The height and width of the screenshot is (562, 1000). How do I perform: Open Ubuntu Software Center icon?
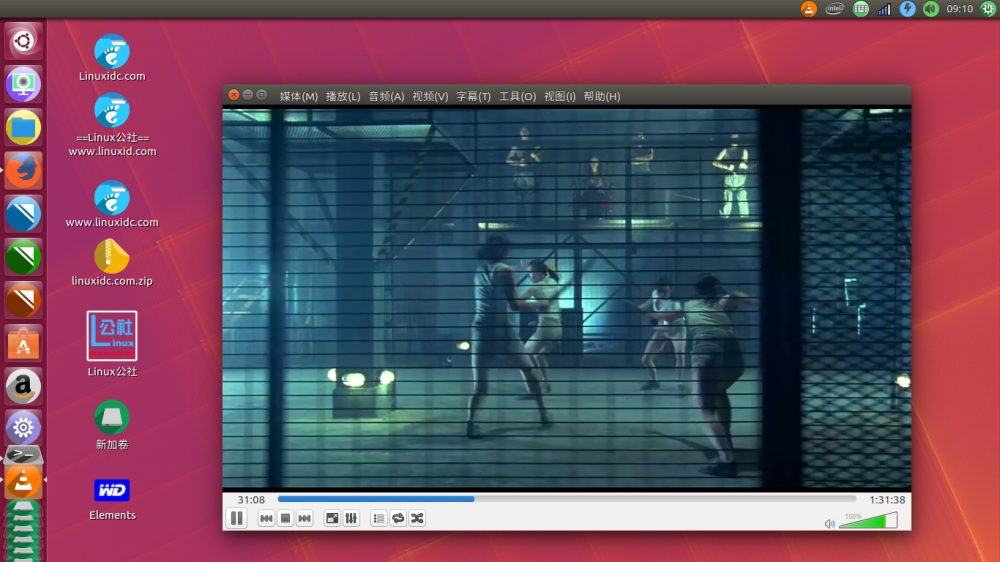(x=23, y=343)
